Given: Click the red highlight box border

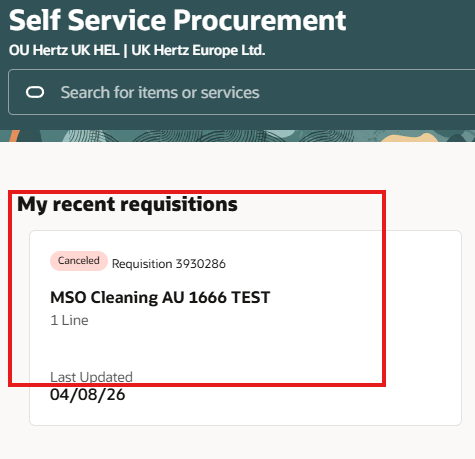Looking at the screenshot, I should [384, 288].
